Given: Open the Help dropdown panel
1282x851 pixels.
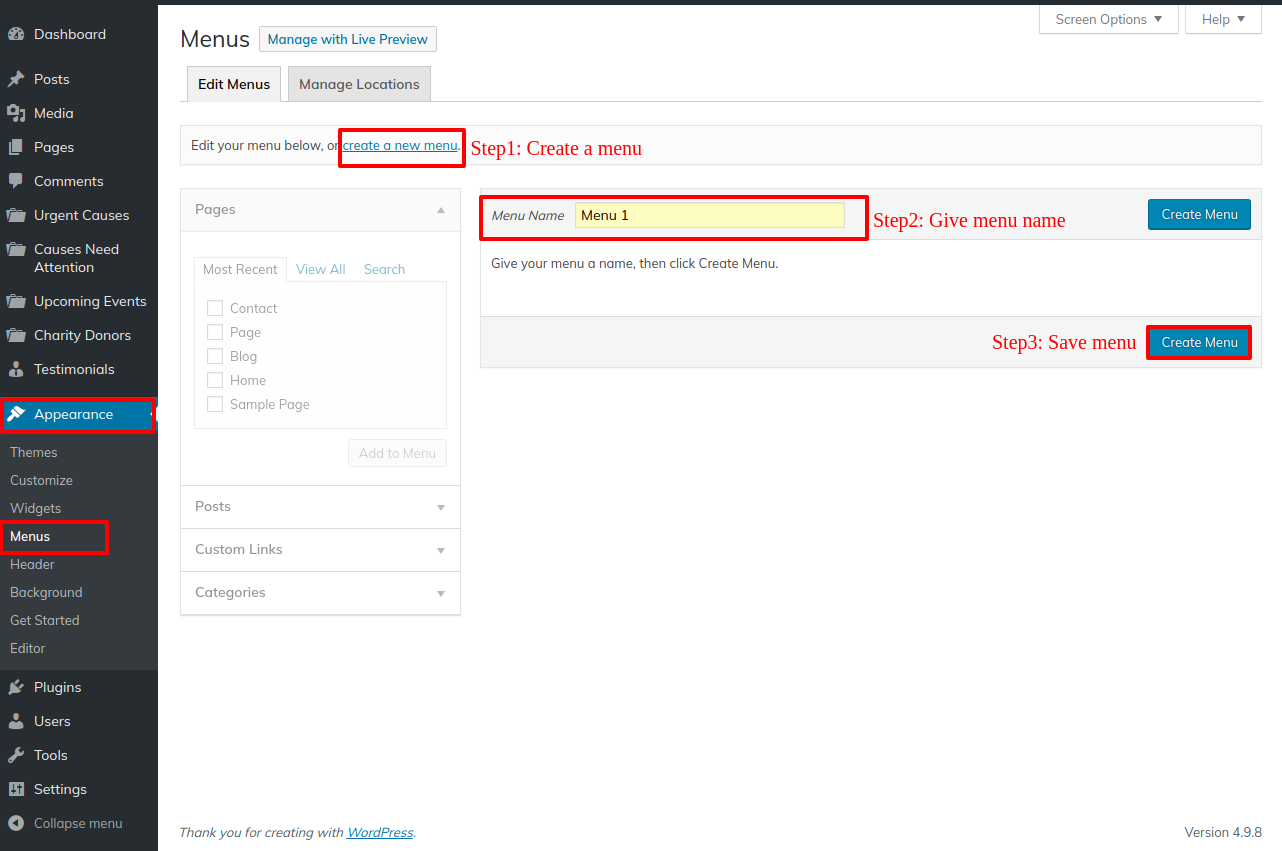Looking at the screenshot, I should [x=1224, y=19].
